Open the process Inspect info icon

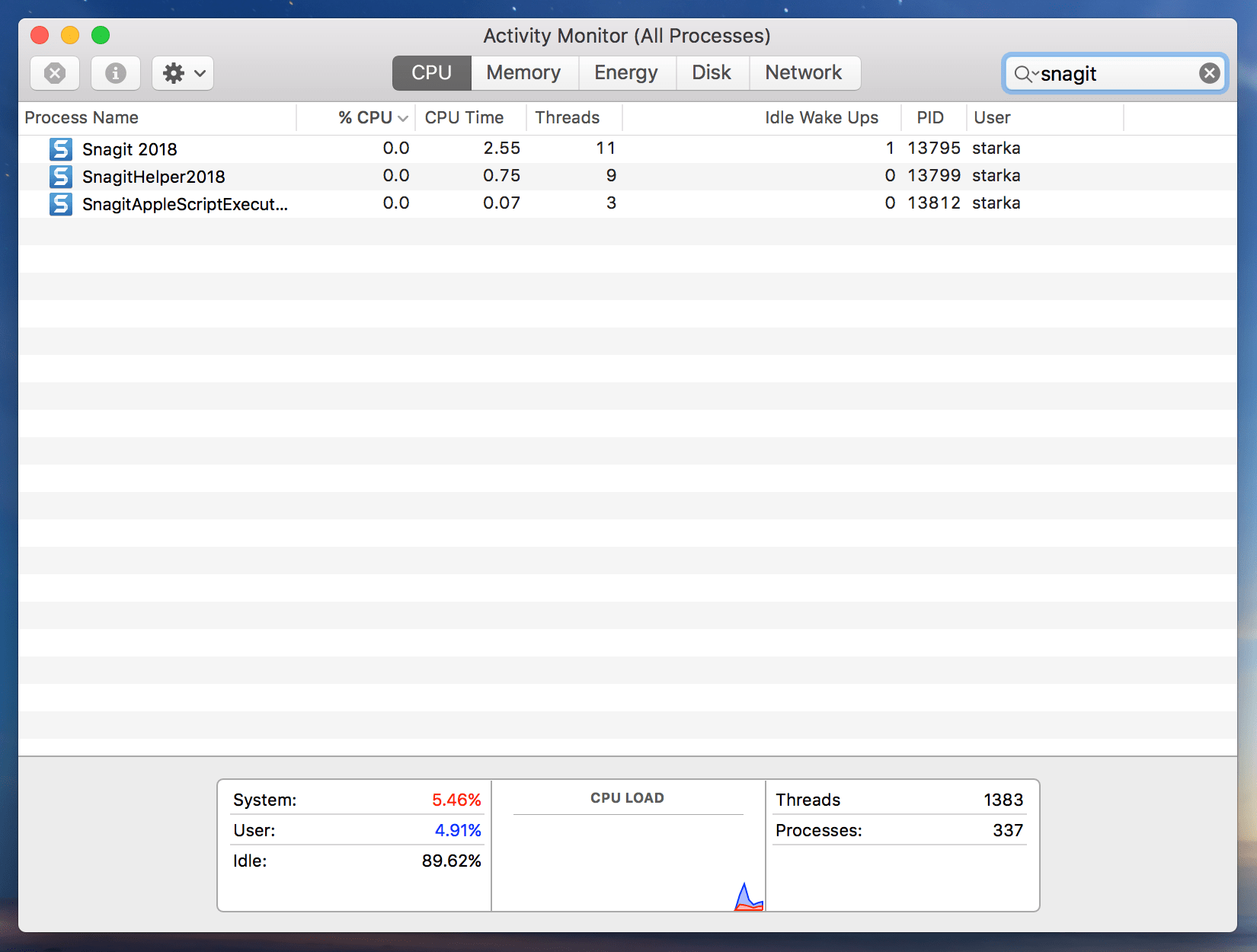115,73
